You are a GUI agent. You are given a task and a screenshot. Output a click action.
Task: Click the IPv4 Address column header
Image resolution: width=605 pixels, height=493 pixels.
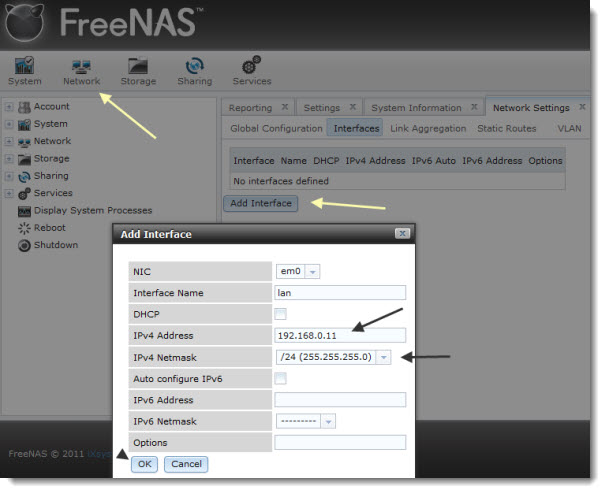[x=375, y=161]
